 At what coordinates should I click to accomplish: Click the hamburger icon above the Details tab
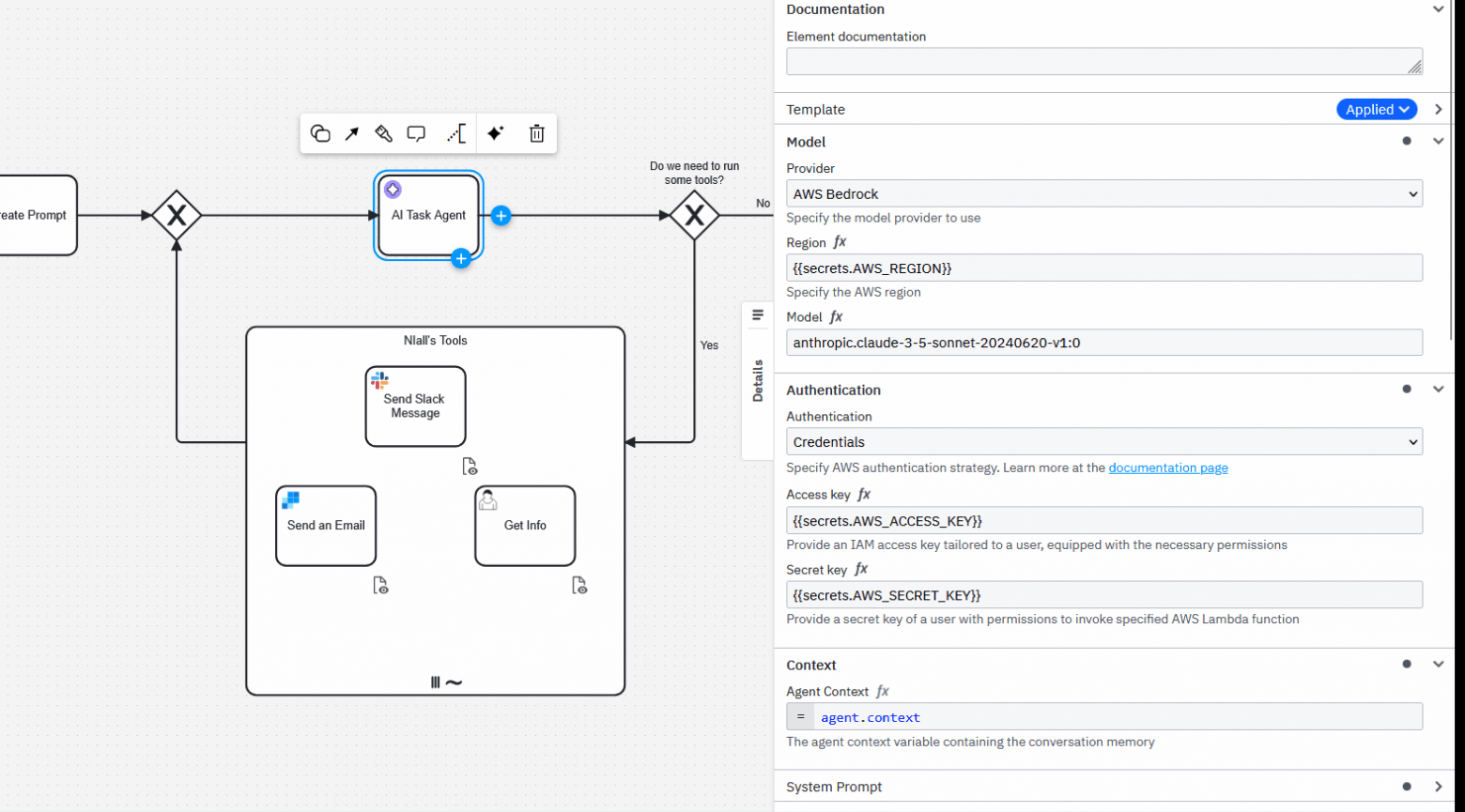(758, 314)
